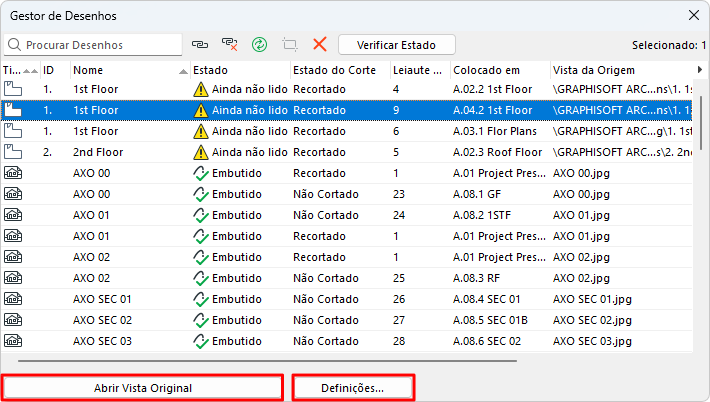
Task: Click checkmark icon in AXO SEC 02 row
Action: coord(201,320)
